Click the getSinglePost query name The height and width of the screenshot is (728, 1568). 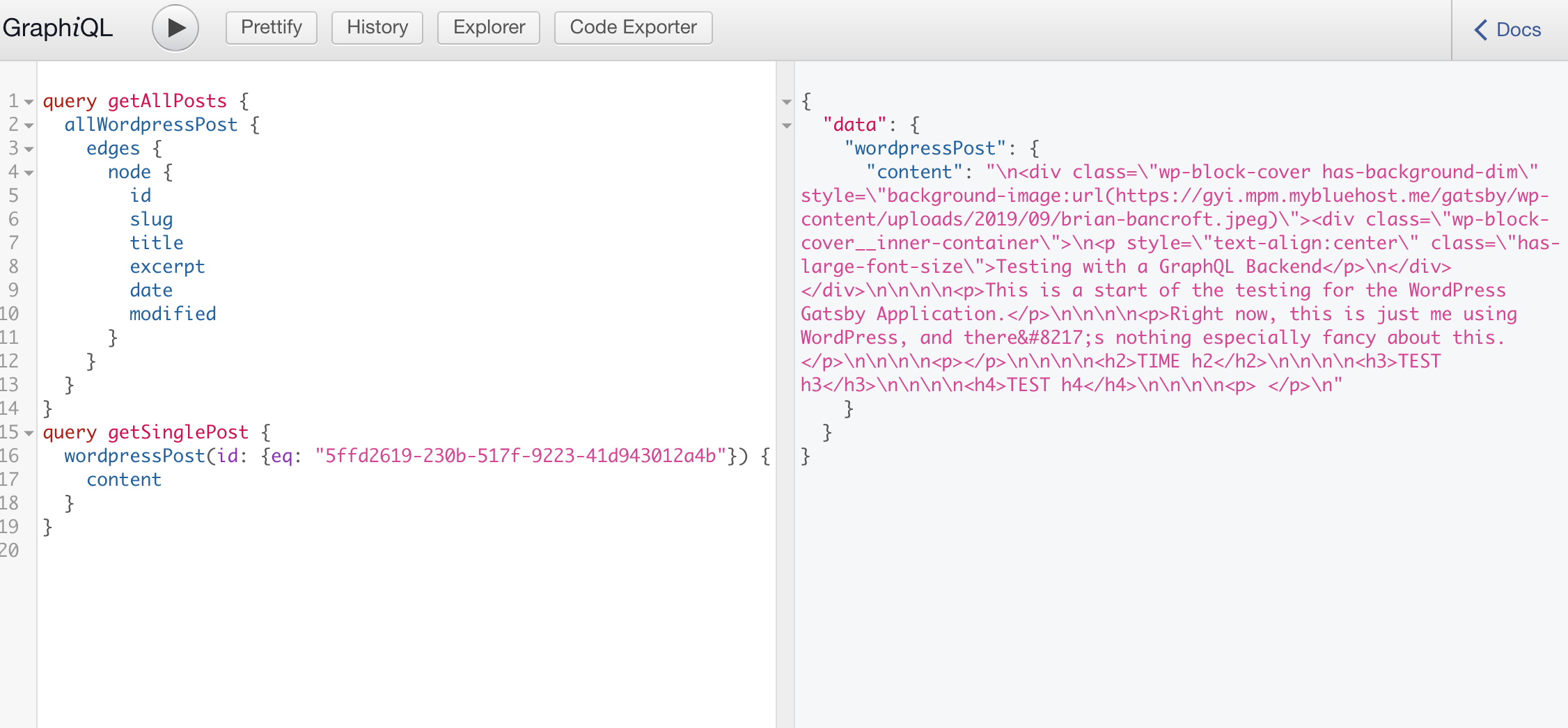178,432
